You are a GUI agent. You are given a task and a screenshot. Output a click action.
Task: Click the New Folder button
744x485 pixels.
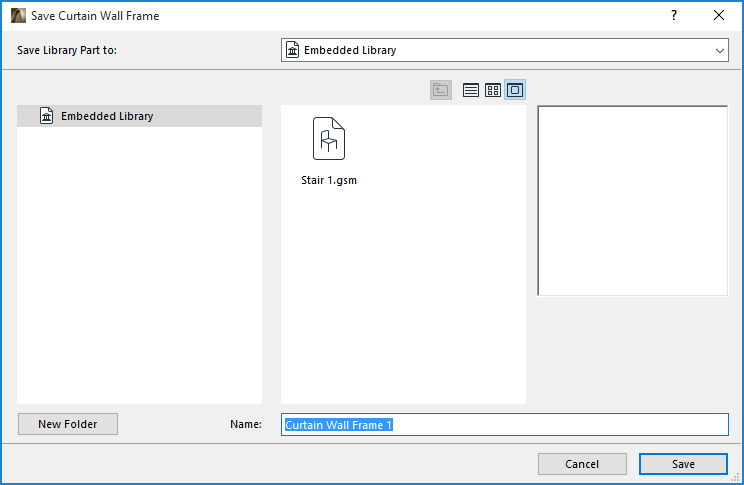pos(68,424)
